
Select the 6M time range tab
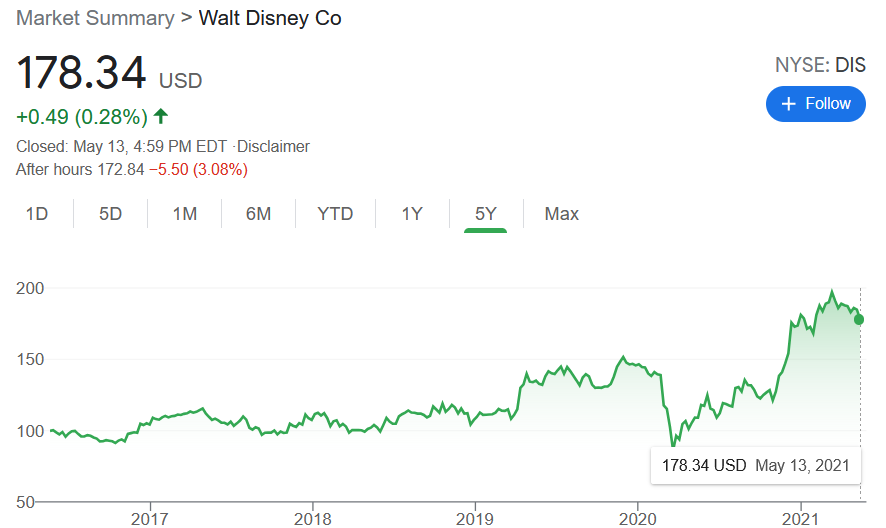[x=258, y=214]
